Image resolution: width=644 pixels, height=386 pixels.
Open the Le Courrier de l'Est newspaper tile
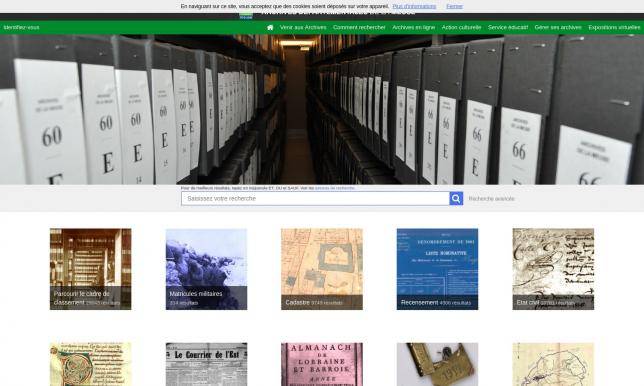pos(206,364)
